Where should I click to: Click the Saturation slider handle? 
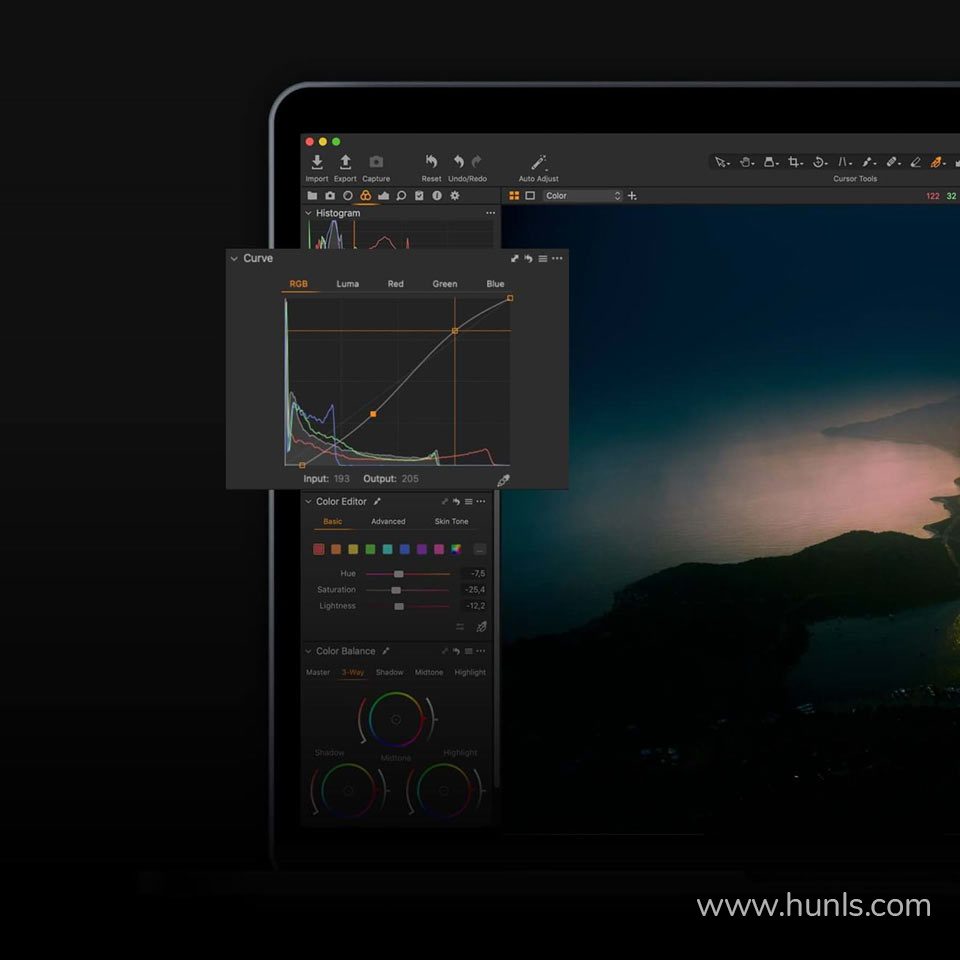click(396, 590)
